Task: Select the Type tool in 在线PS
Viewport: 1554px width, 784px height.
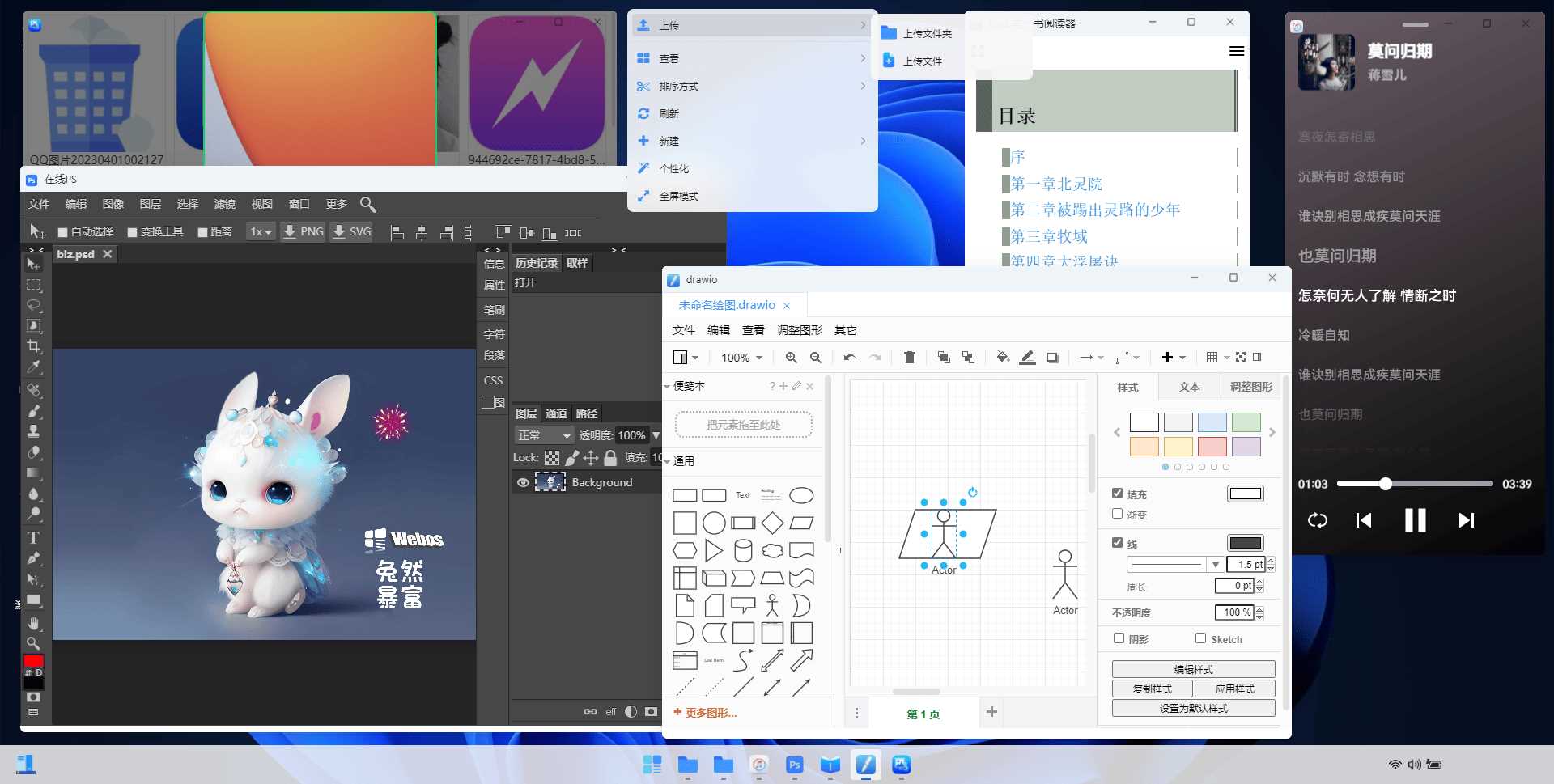Action: pyautogui.click(x=34, y=537)
